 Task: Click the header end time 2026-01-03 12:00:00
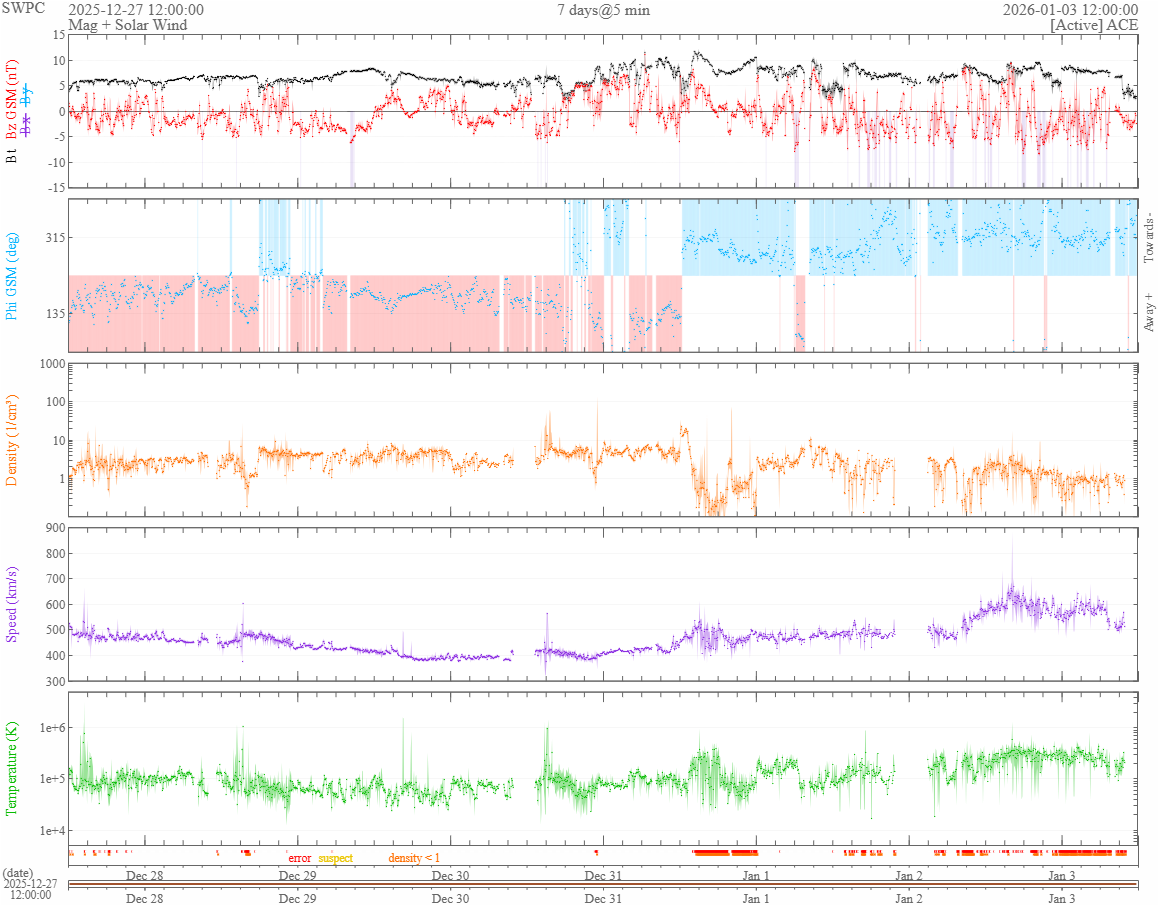click(1070, 10)
